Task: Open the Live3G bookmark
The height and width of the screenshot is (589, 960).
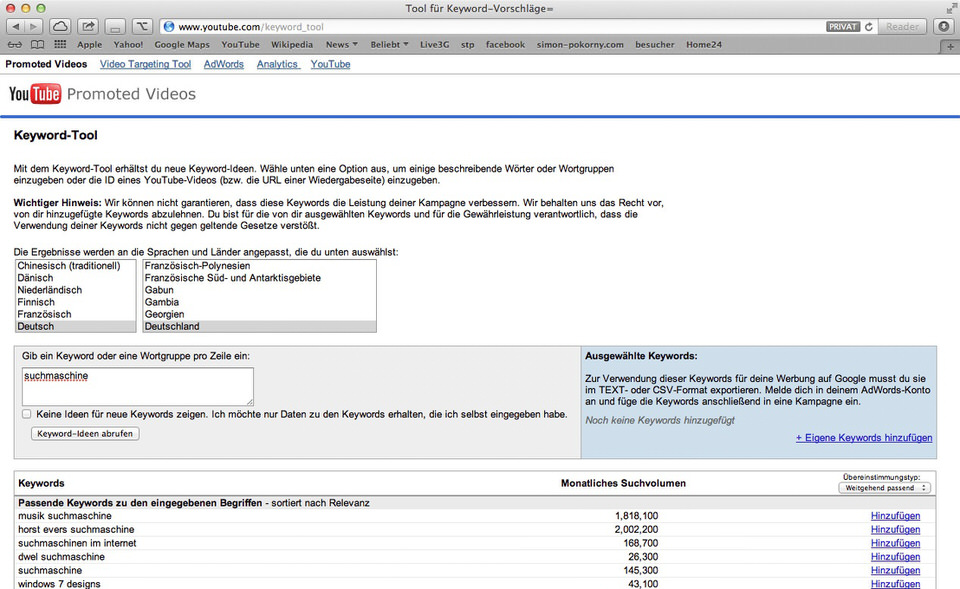Action: click(x=435, y=45)
